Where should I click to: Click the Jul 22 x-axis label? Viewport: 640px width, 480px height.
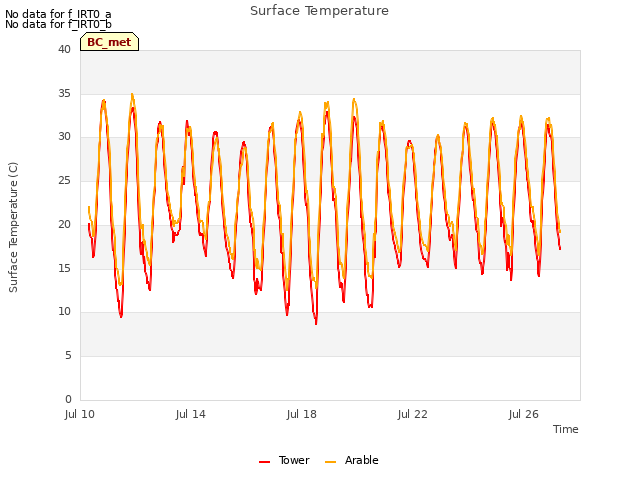click(x=413, y=414)
